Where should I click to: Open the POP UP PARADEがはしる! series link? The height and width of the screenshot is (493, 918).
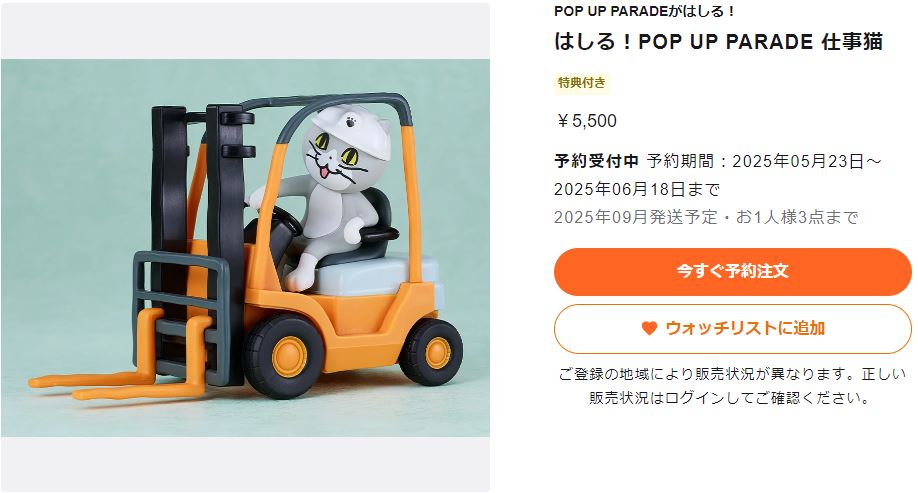click(644, 11)
